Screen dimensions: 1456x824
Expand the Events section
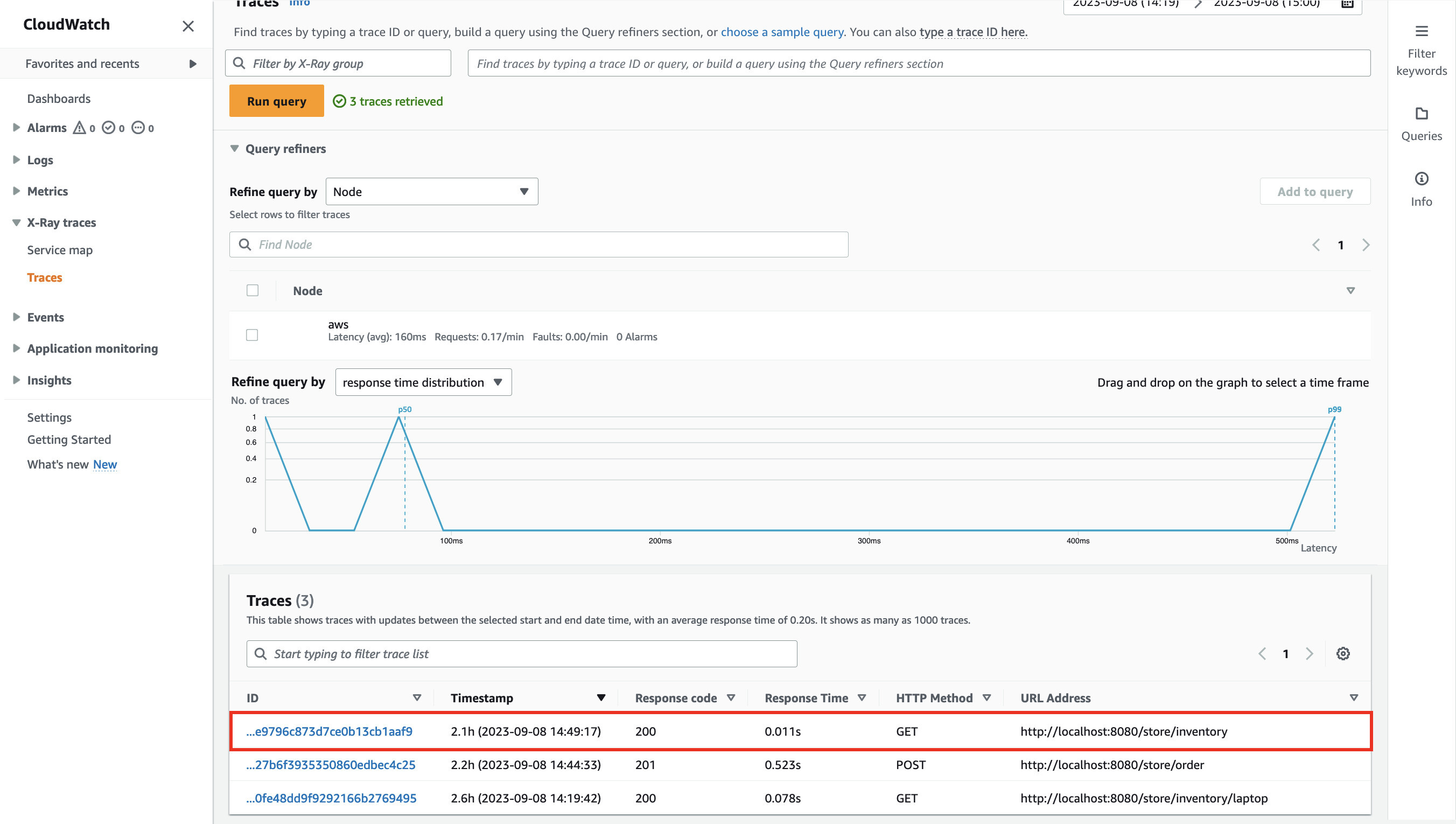click(x=16, y=317)
